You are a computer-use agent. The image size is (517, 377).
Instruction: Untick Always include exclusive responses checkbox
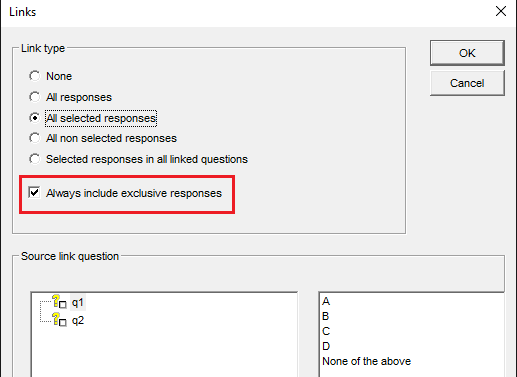coord(34,193)
